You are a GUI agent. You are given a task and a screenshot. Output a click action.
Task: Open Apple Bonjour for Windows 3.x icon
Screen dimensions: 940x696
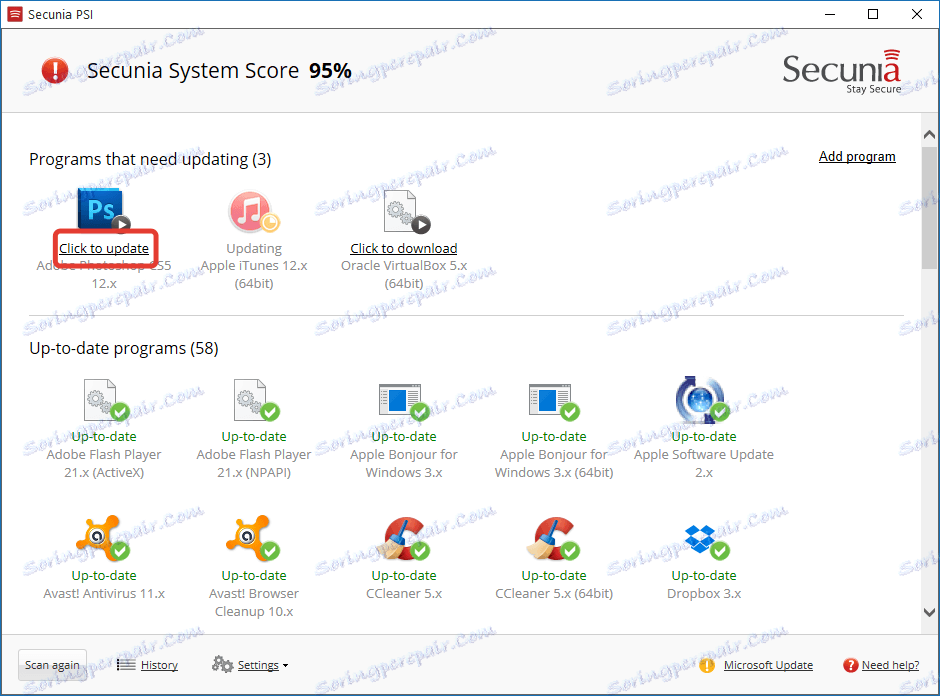click(403, 402)
